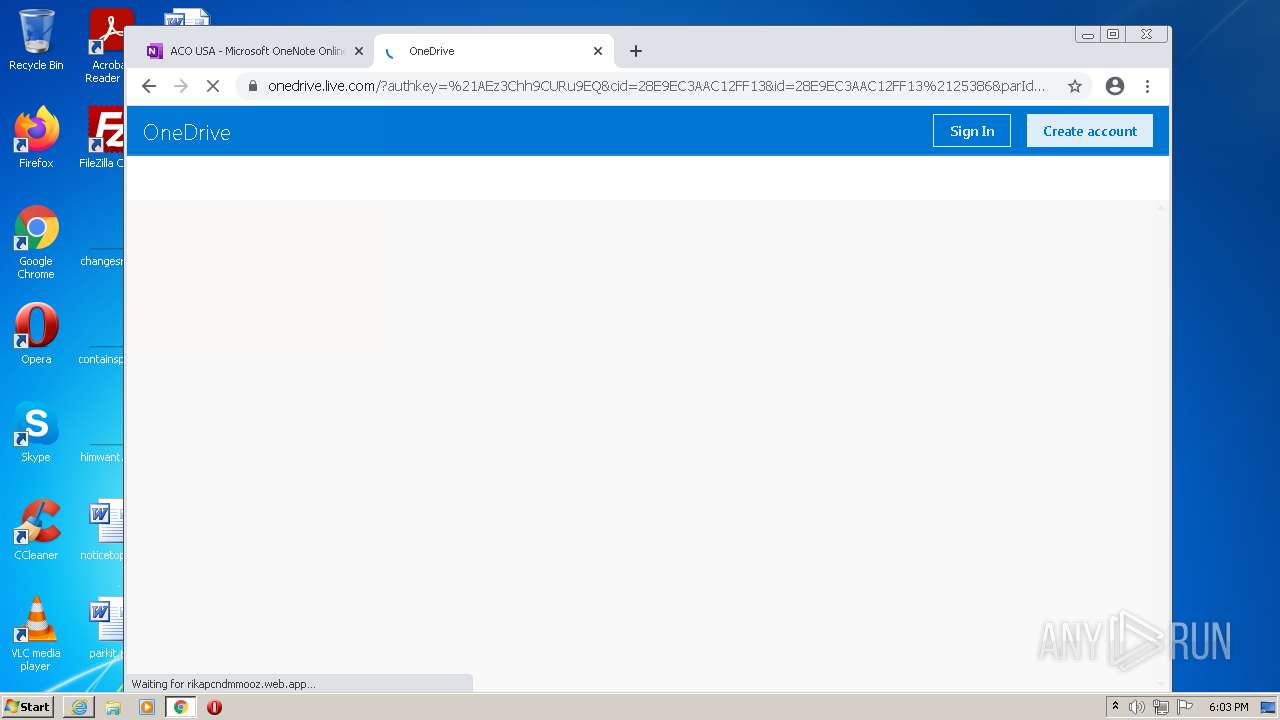Click the Opera taskbar icon

coord(214,707)
